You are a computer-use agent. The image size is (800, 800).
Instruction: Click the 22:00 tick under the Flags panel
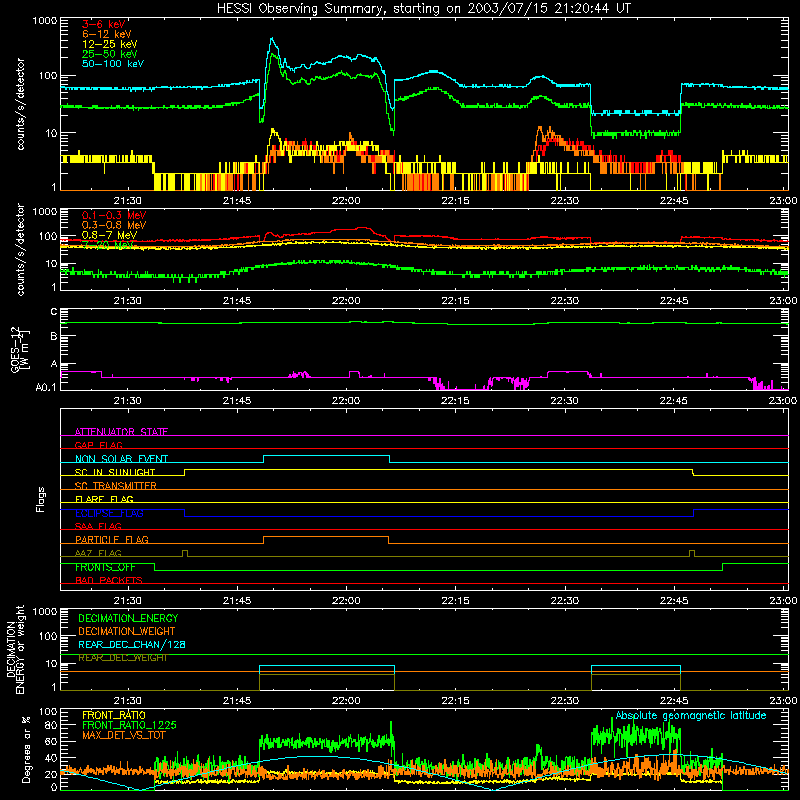(346, 601)
